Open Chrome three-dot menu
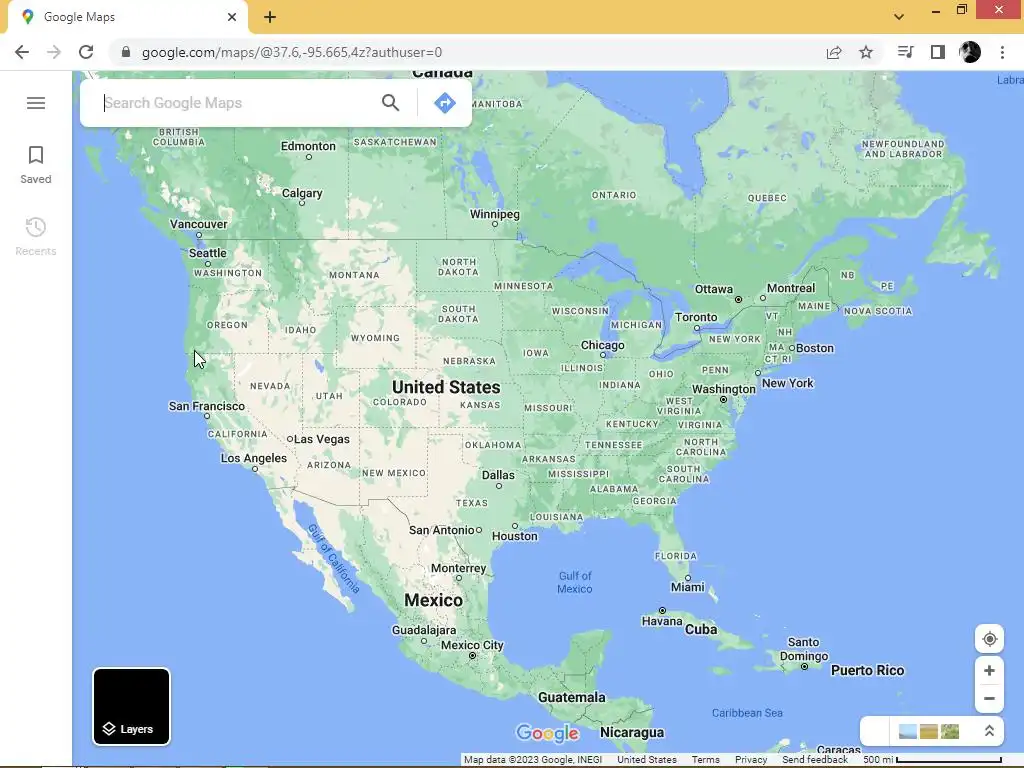 [x=1002, y=52]
